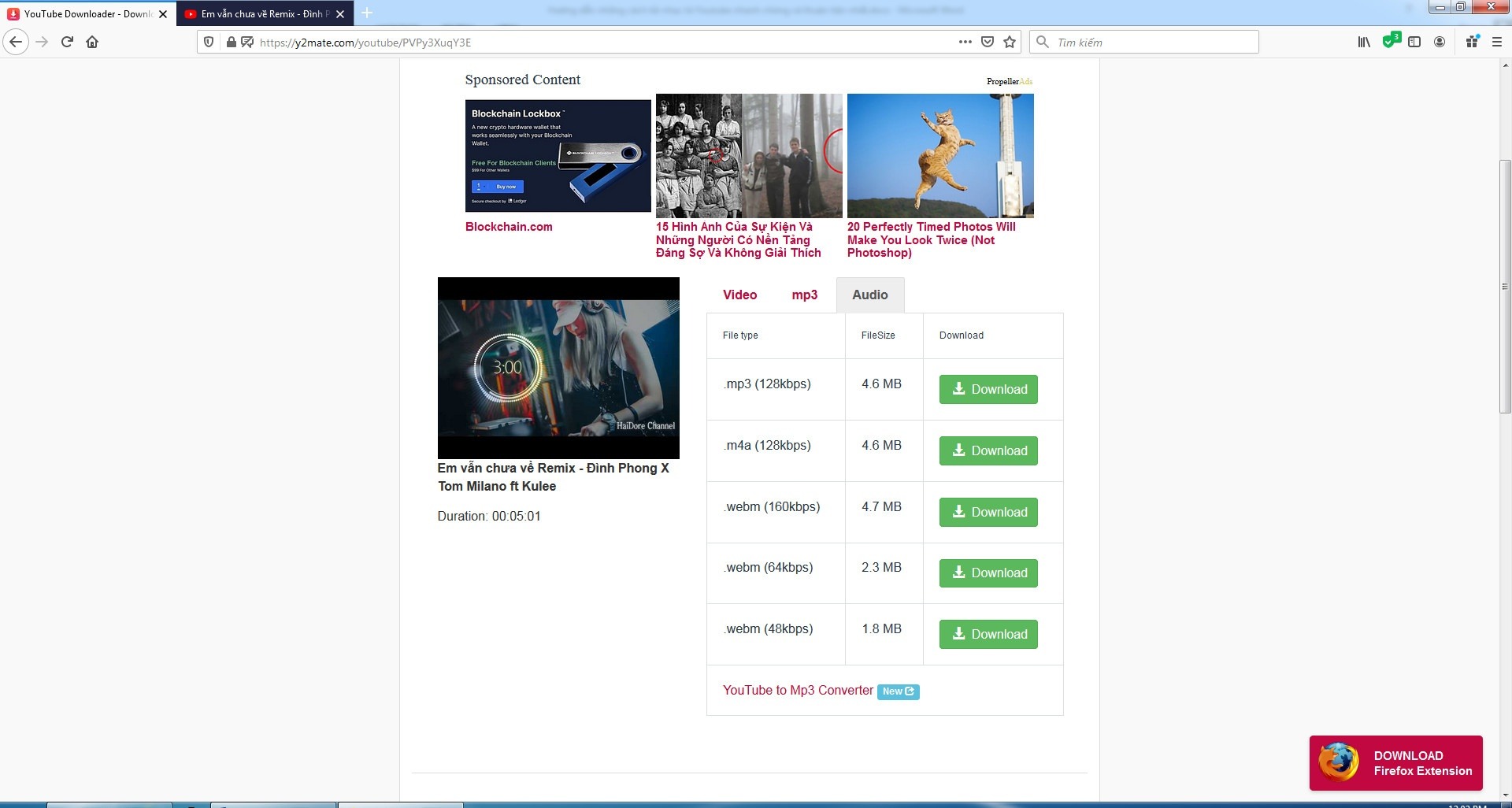Screen dimensions: 1512x808
Task: Click the .m4a (128kbps) file type cell
Action: tap(776, 450)
